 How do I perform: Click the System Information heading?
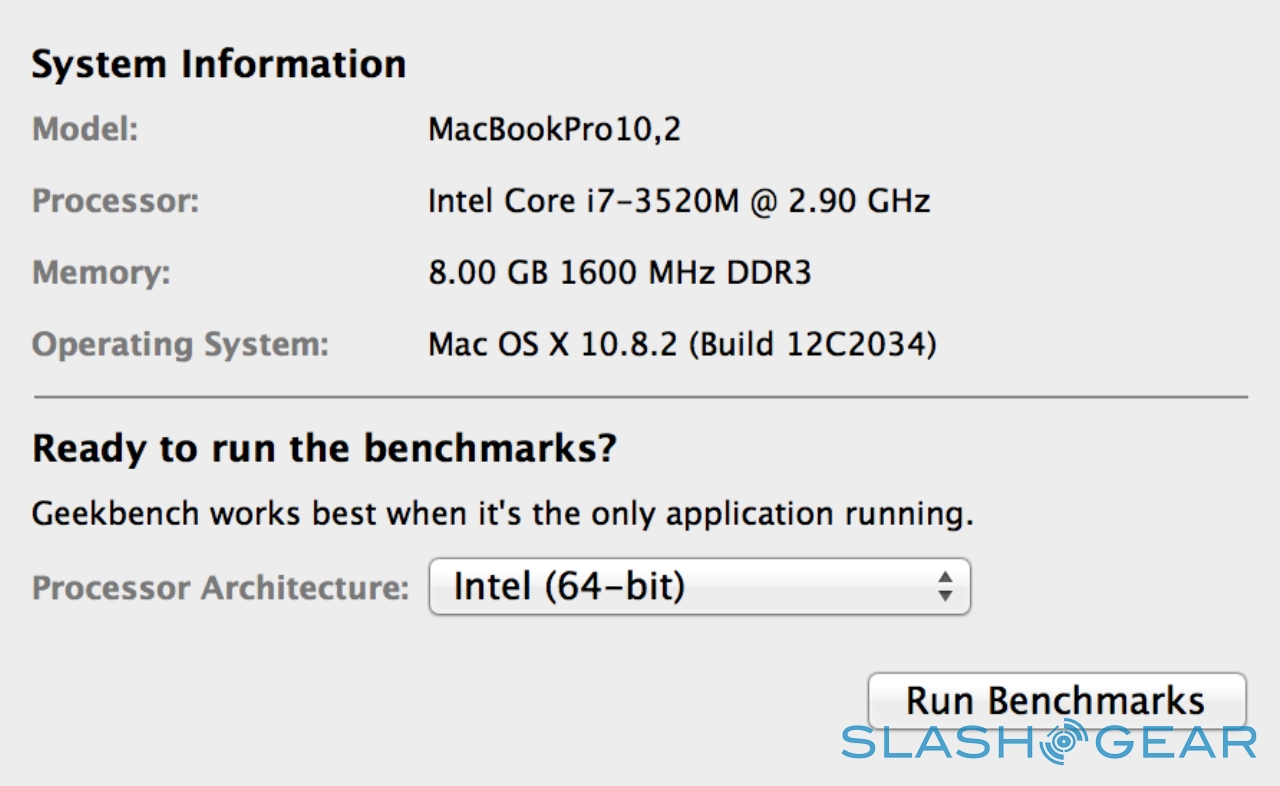click(x=219, y=64)
